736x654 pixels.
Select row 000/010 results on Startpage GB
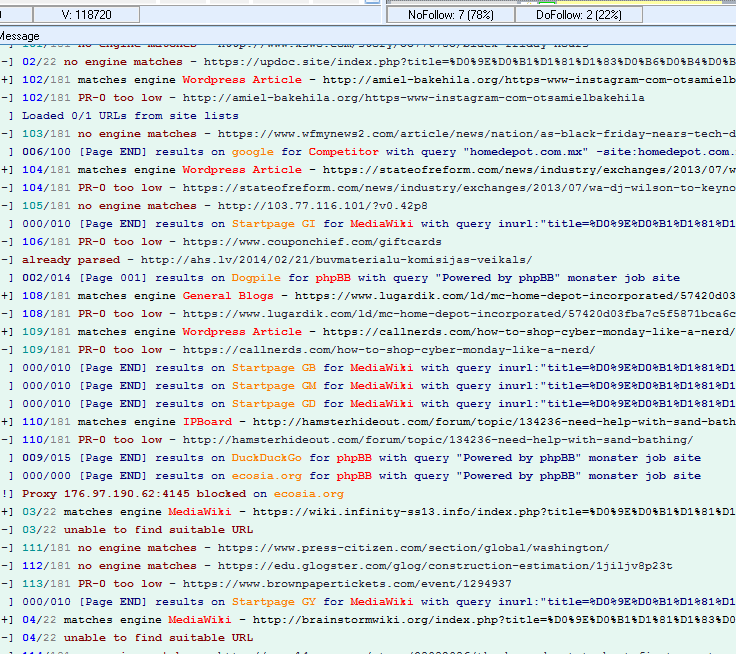[368, 368]
